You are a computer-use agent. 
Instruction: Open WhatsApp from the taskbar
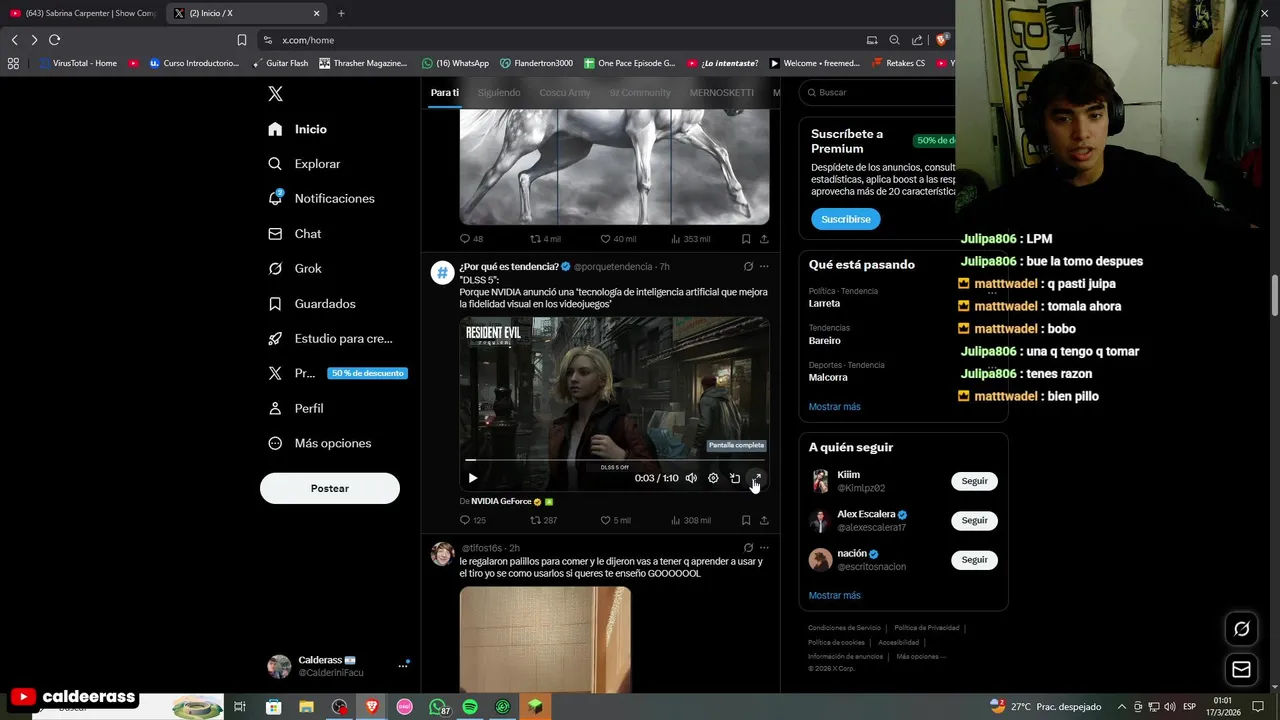[x=438, y=707]
